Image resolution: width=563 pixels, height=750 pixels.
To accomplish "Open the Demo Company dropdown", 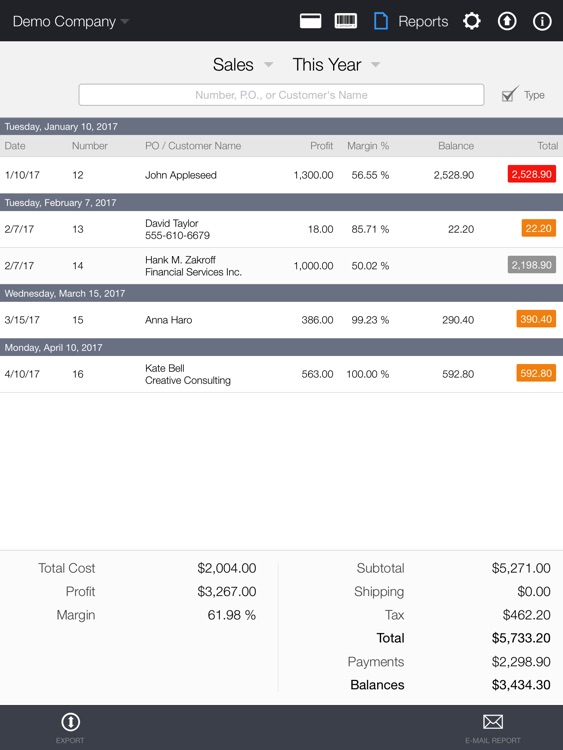I will pyautogui.click(x=71, y=22).
